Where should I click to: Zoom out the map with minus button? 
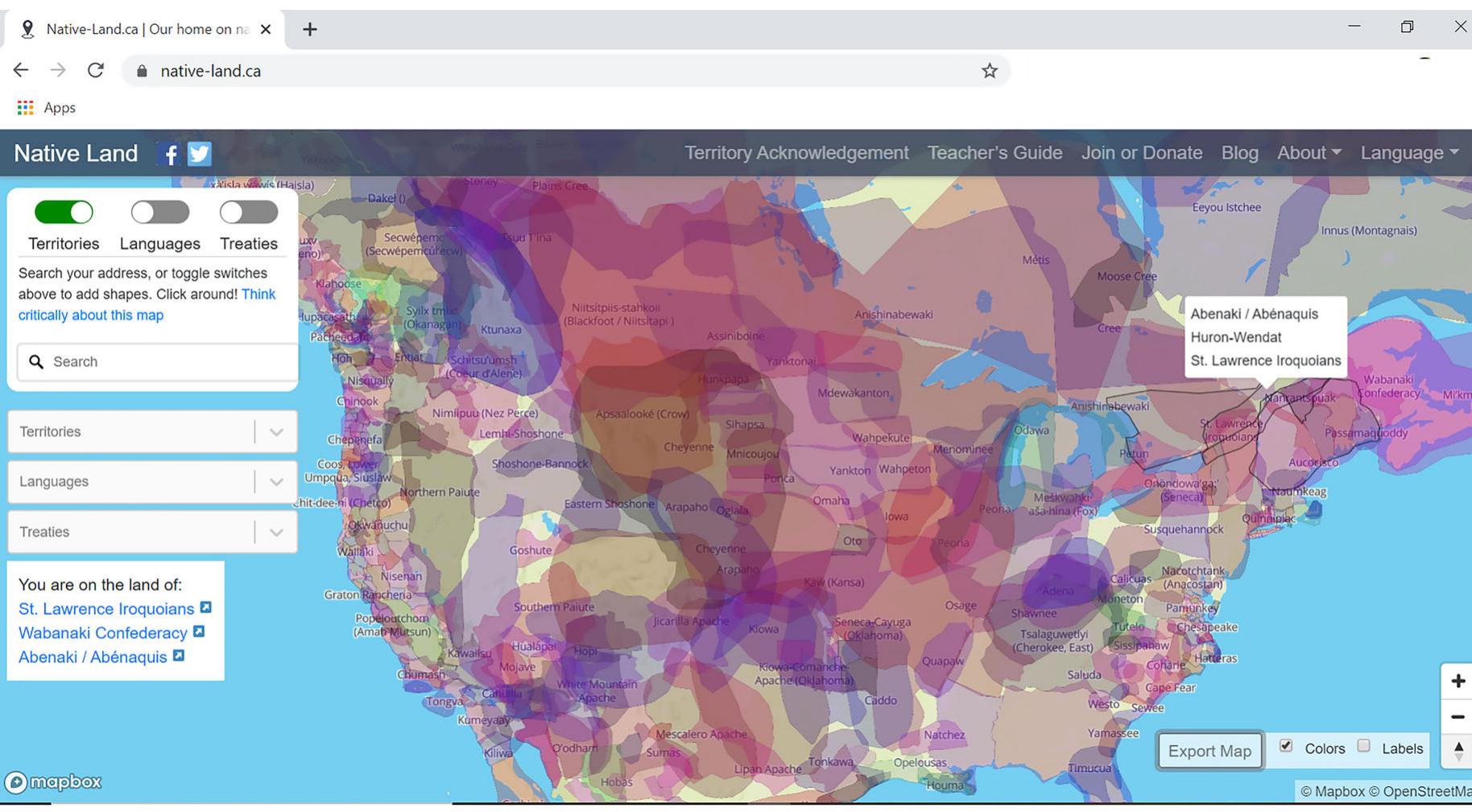click(1458, 716)
